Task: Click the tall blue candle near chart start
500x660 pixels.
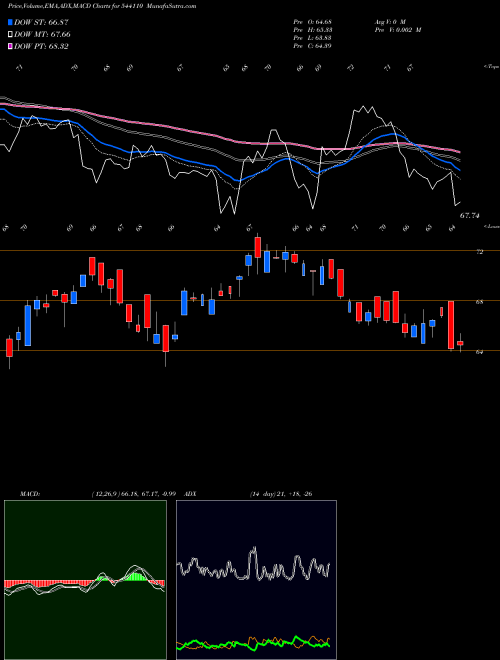Action: point(28,325)
